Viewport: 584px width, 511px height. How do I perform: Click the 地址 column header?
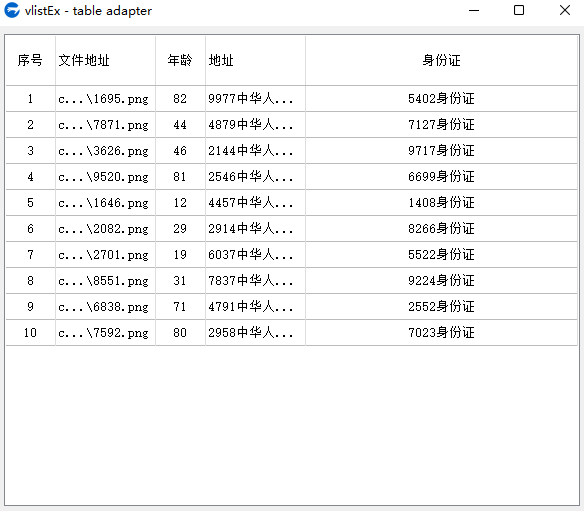pyautogui.click(x=255, y=60)
